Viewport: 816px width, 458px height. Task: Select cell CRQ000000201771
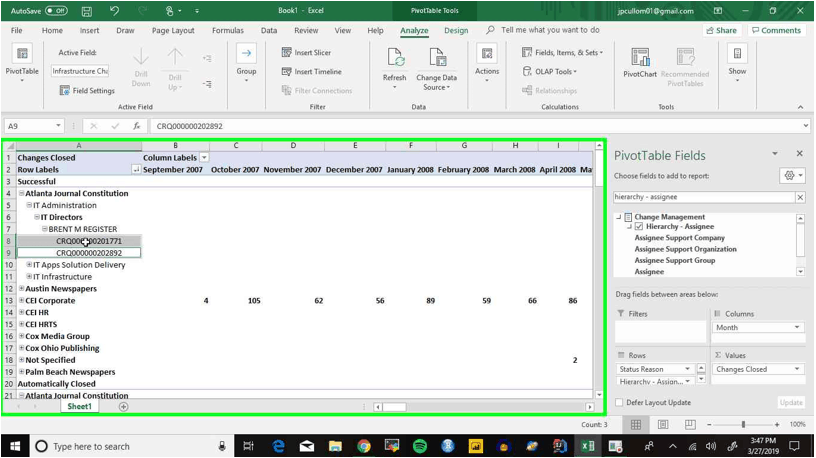coord(79,241)
